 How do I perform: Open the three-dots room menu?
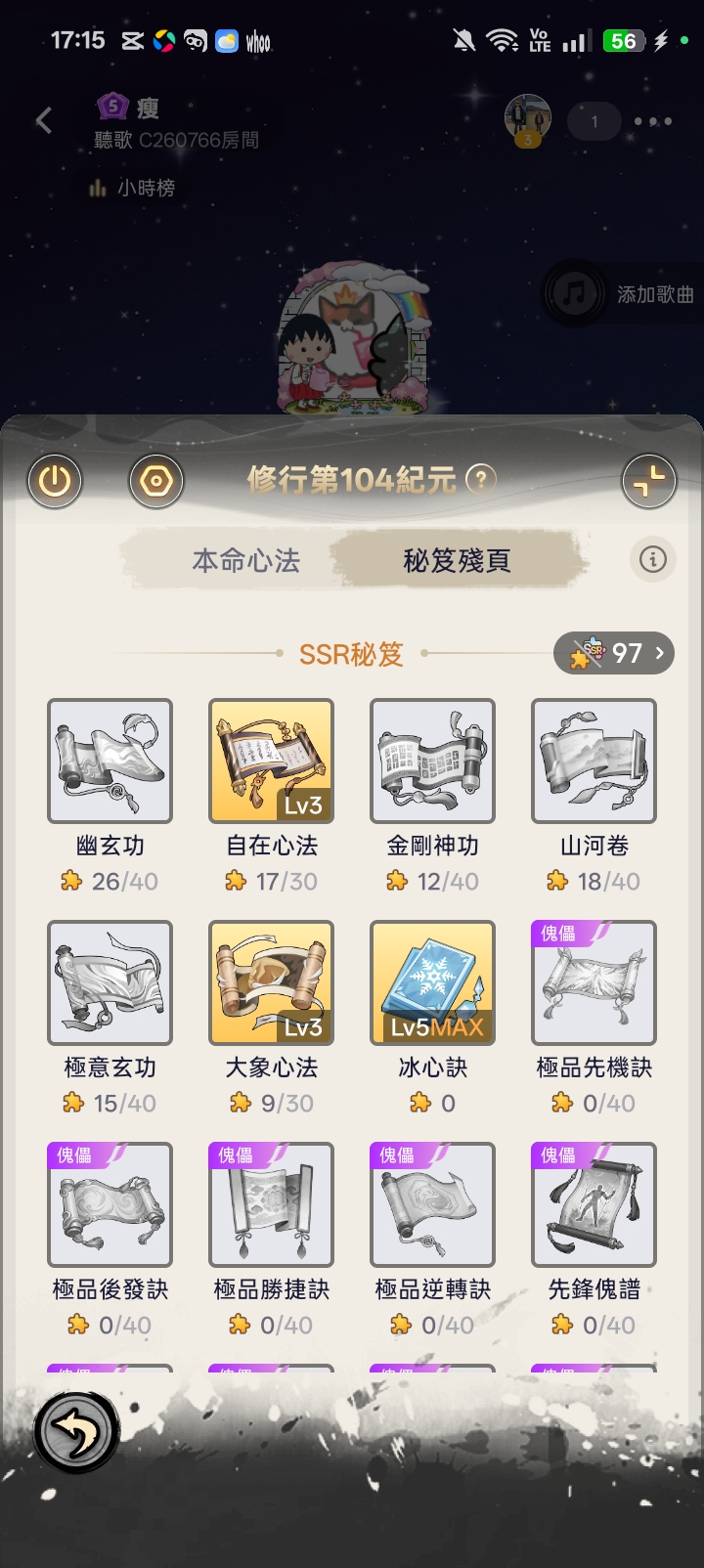pyautogui.click(x=653, y=121)
